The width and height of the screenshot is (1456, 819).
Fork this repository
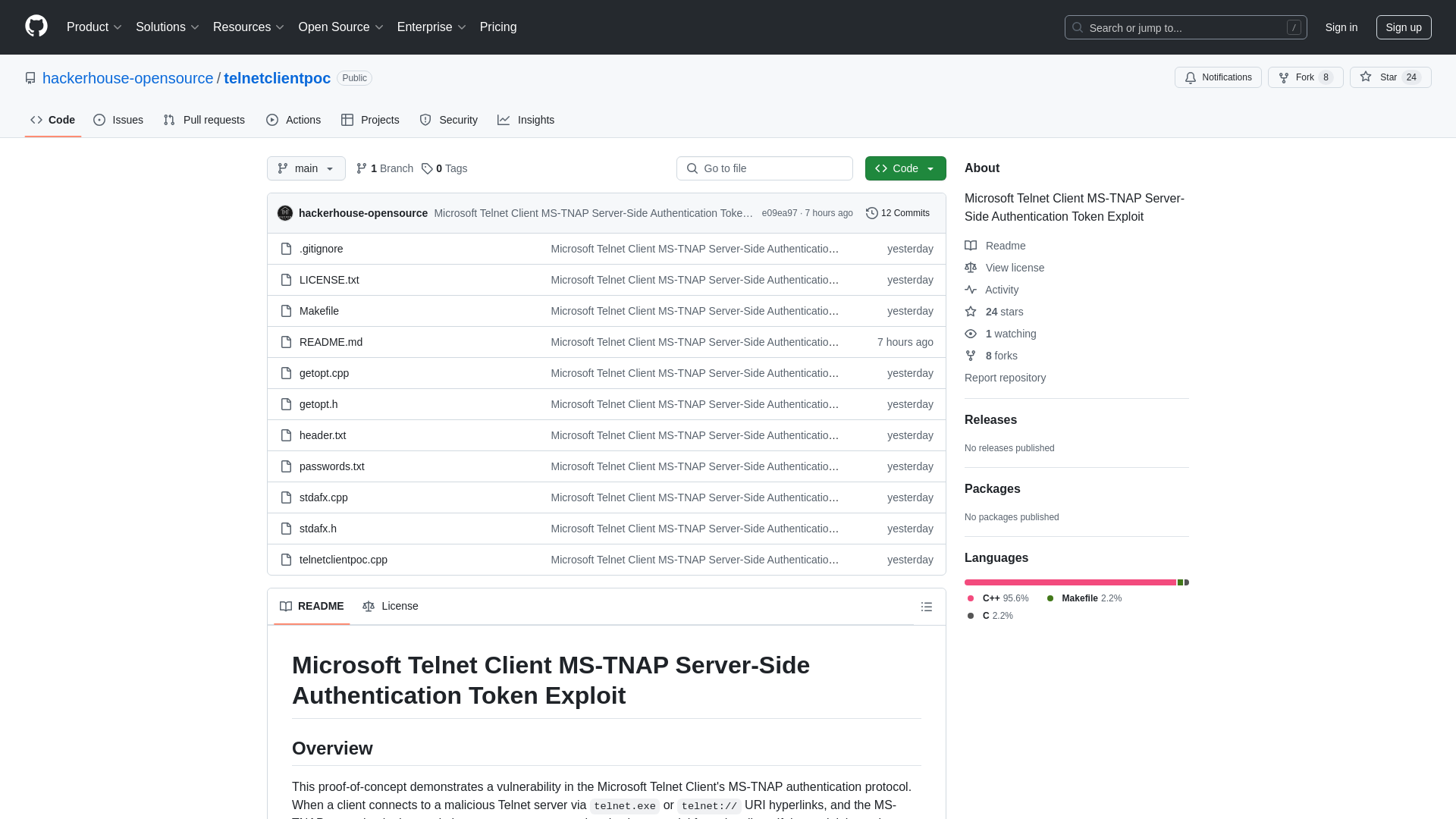(x=1305, y=77)
